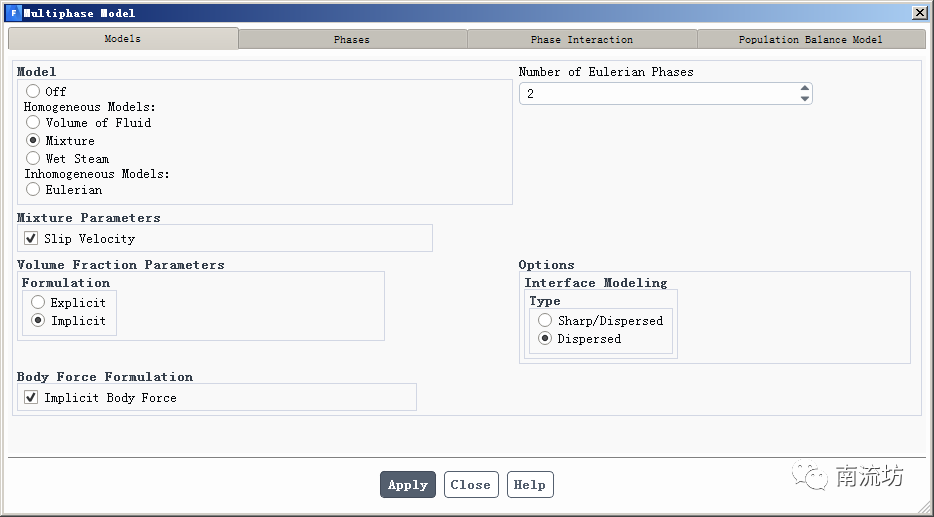
Task: Select the Models tab
Action: (123, 39)
